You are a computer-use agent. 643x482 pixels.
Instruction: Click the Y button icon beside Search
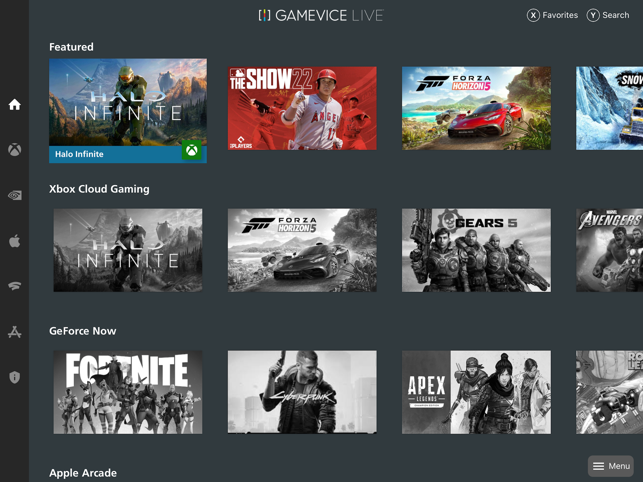[593, 16]
